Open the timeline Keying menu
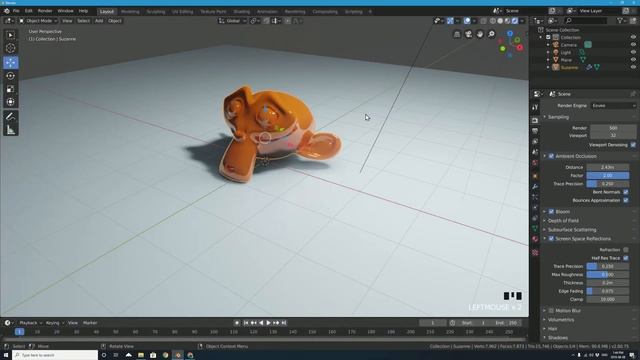The height and width of the screenshot is (360, 640). [53, 323]
